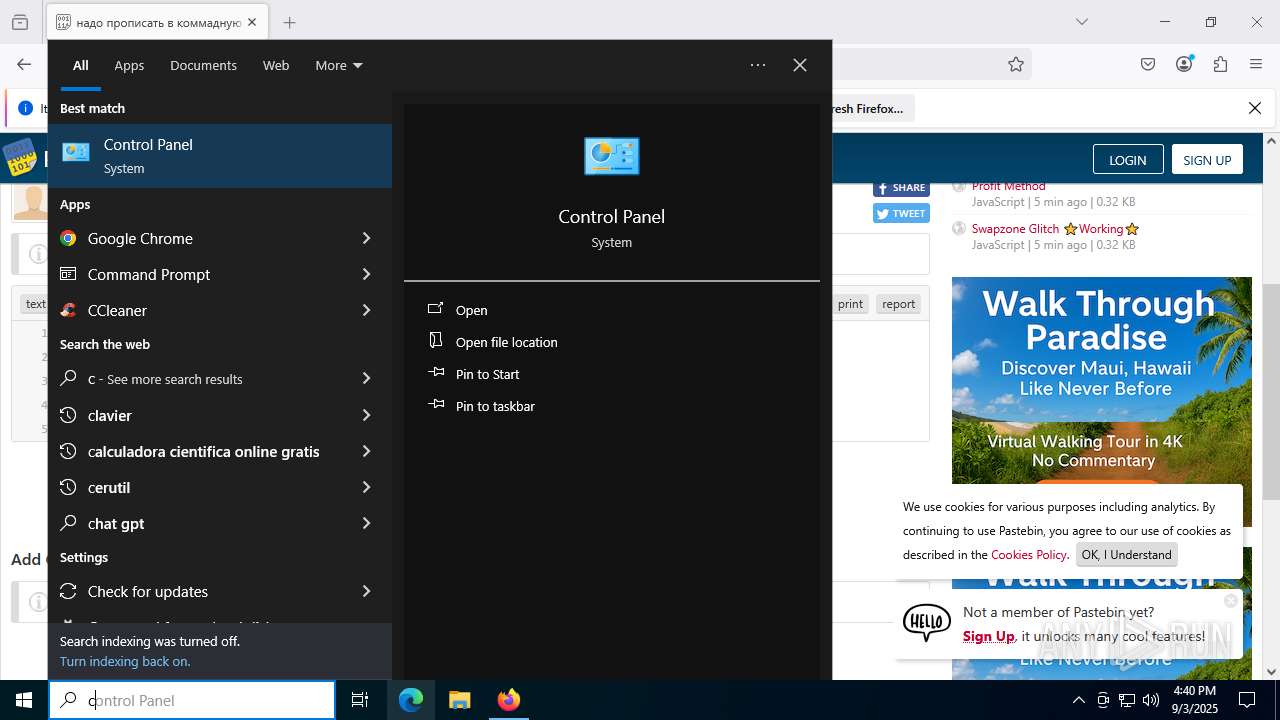Dismiss the Firefox notification bar
Viewport: 1280px width, 720px height.
click(1255, 108)
